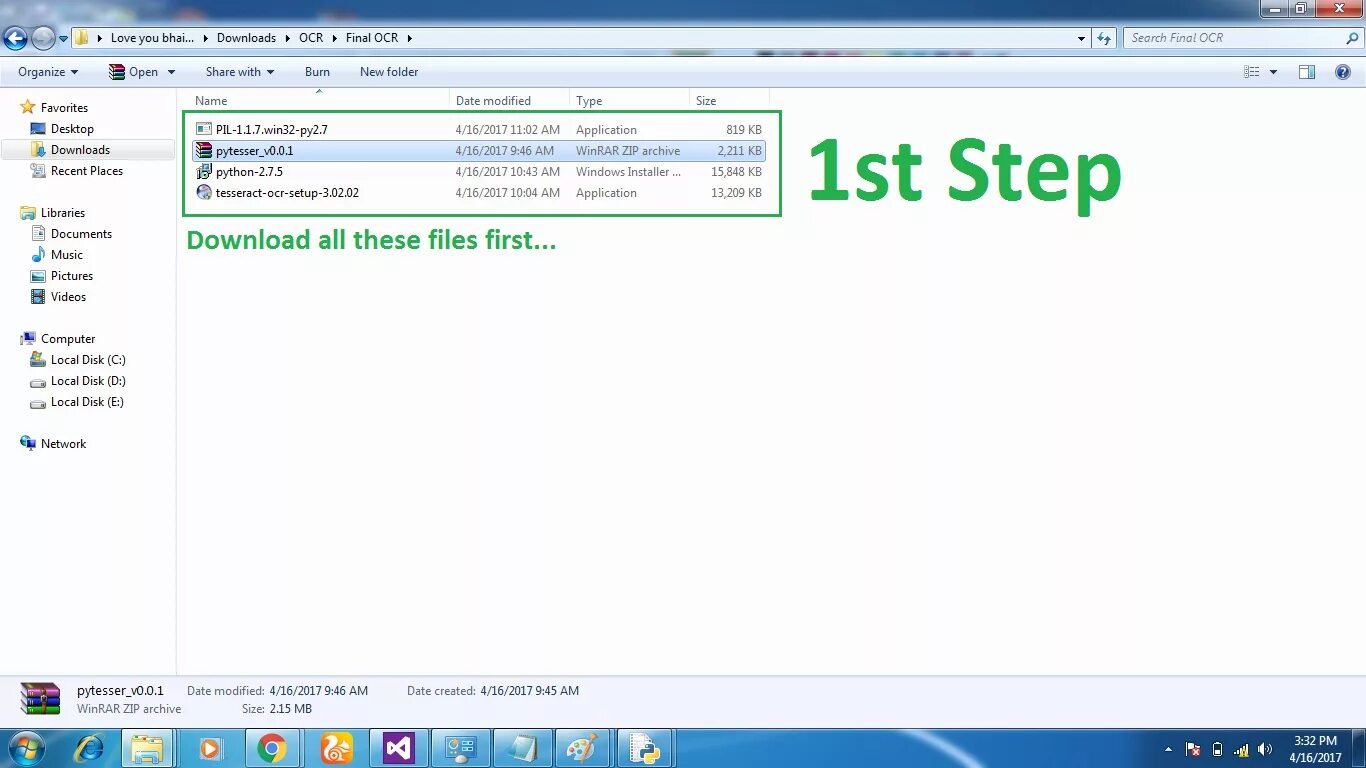Select Computer in navigation pane

[68, 339]
